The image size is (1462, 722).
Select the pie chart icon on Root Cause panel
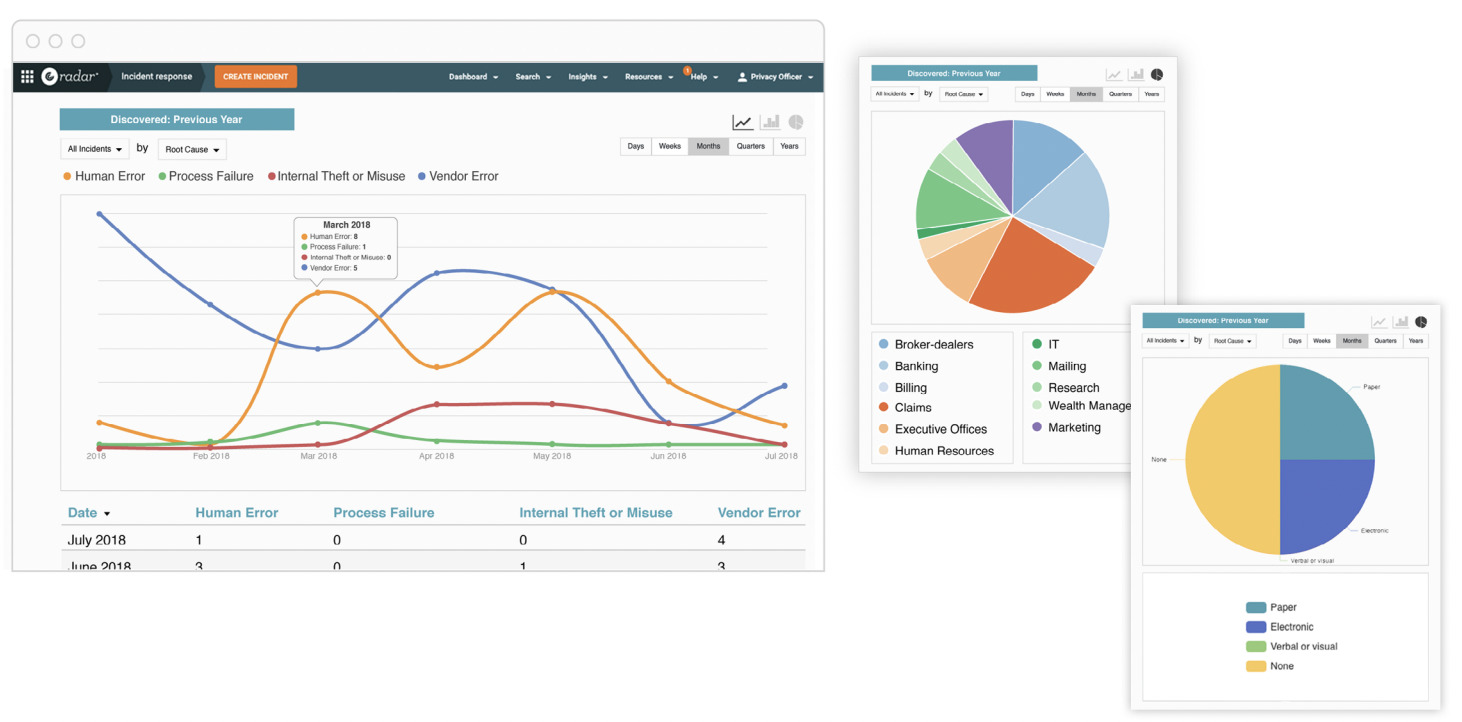tap(1156, 73)
